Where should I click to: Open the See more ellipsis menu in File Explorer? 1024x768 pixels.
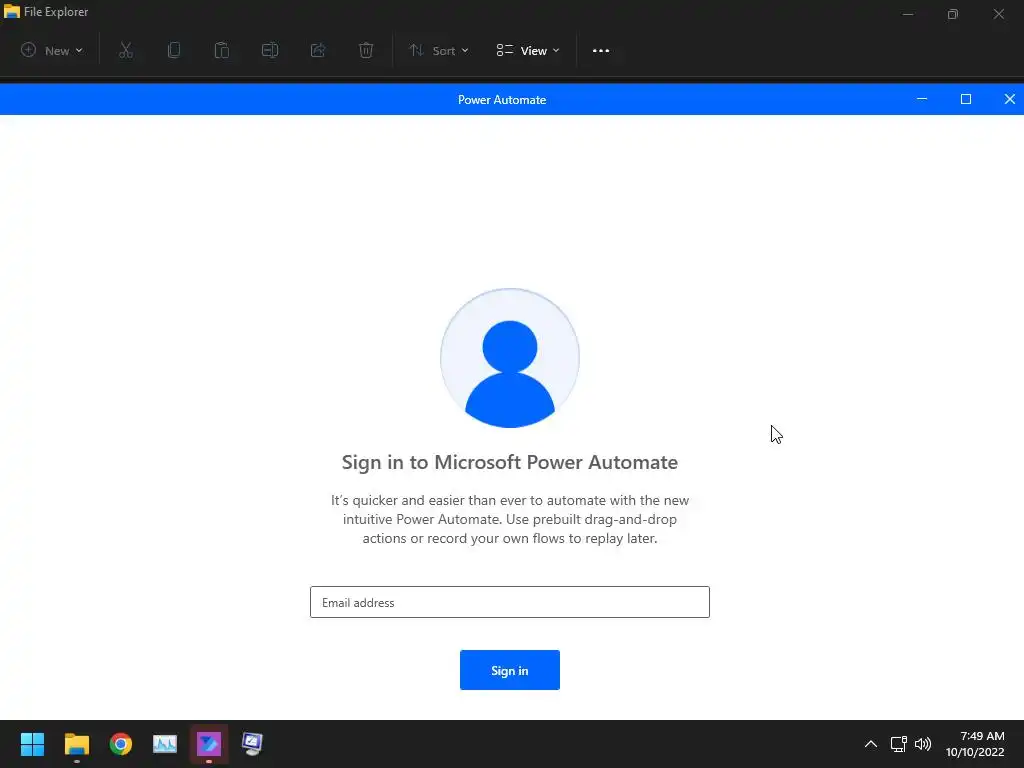tap(601, 50)
